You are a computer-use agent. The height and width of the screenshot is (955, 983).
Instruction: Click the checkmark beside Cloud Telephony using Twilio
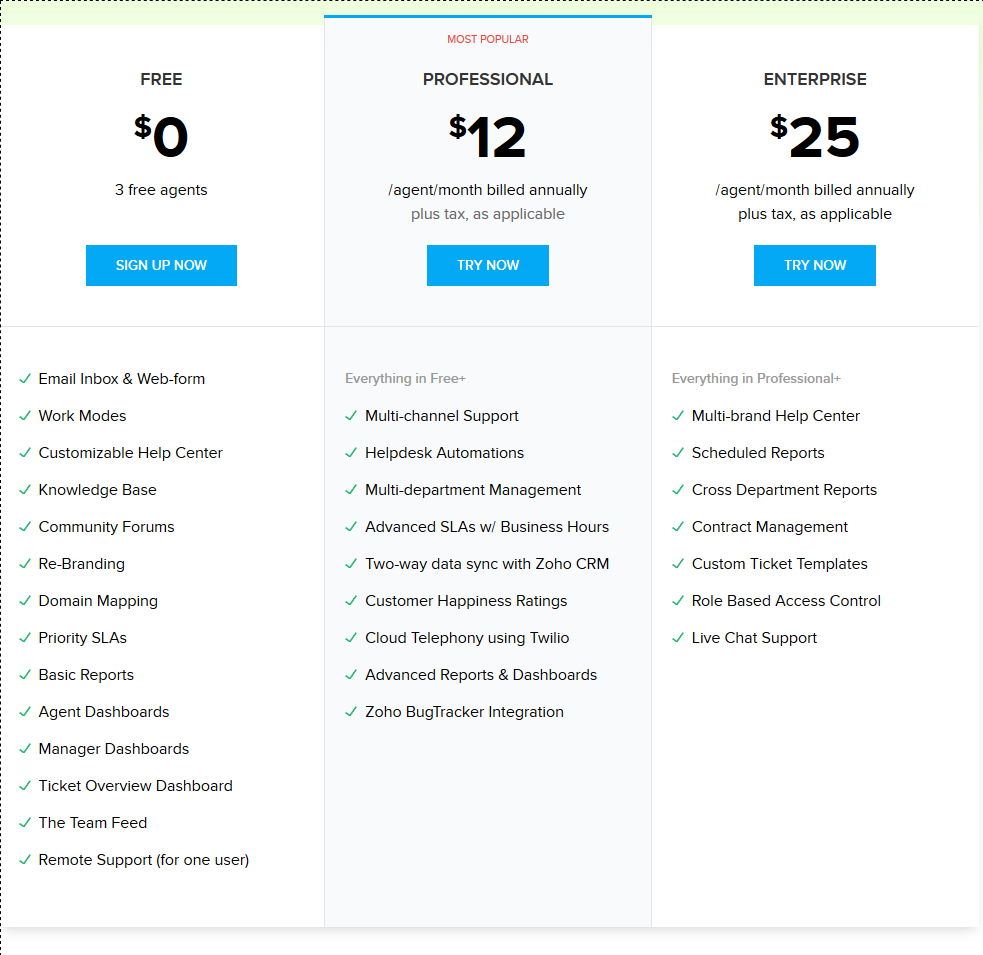[x=351, y=638]
